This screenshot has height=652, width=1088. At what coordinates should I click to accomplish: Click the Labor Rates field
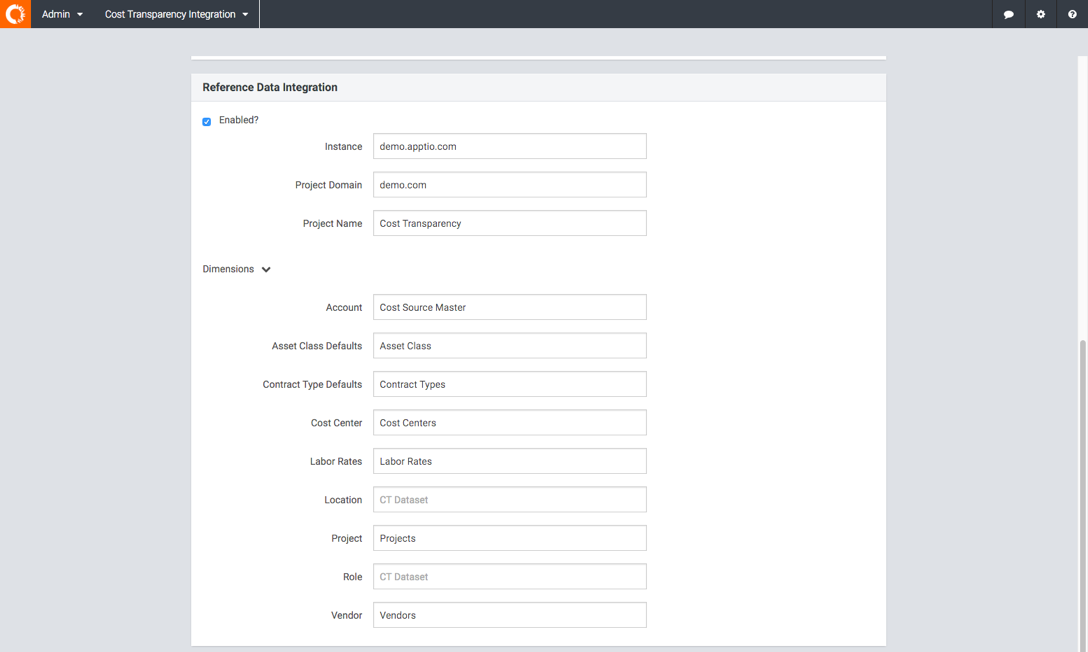point(509,461)
